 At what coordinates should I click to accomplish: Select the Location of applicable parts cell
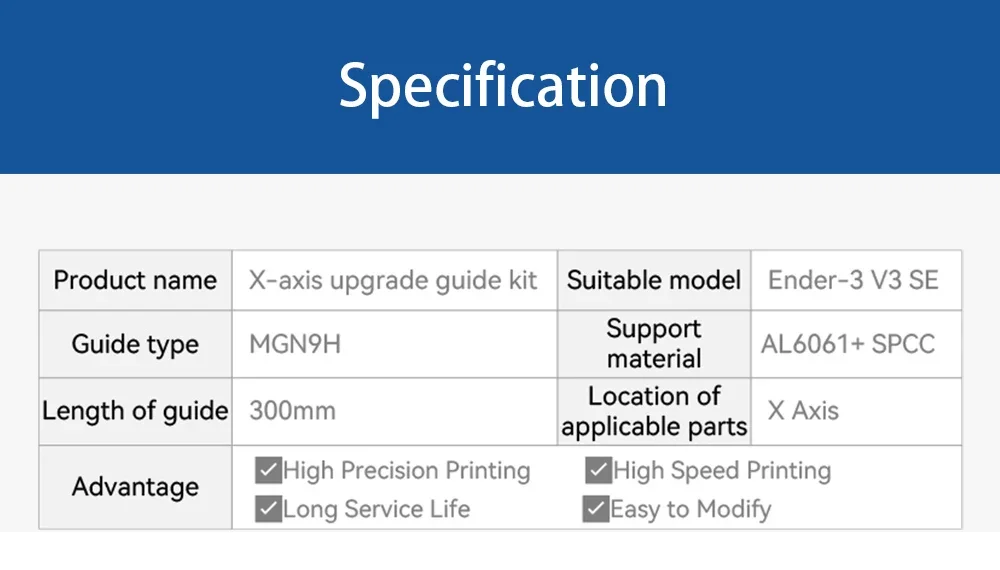point(654,411)
